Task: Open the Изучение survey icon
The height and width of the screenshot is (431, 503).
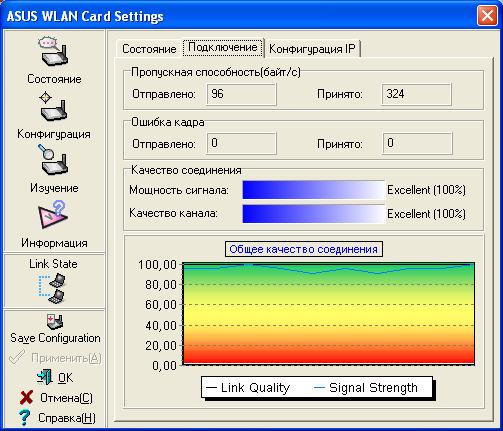Action: 53,160
